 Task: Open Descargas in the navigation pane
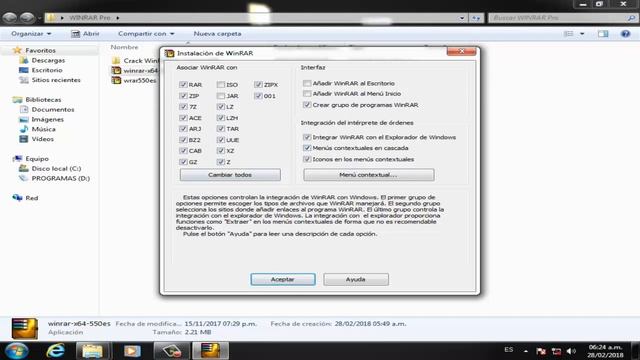click(x=48, y=60)
